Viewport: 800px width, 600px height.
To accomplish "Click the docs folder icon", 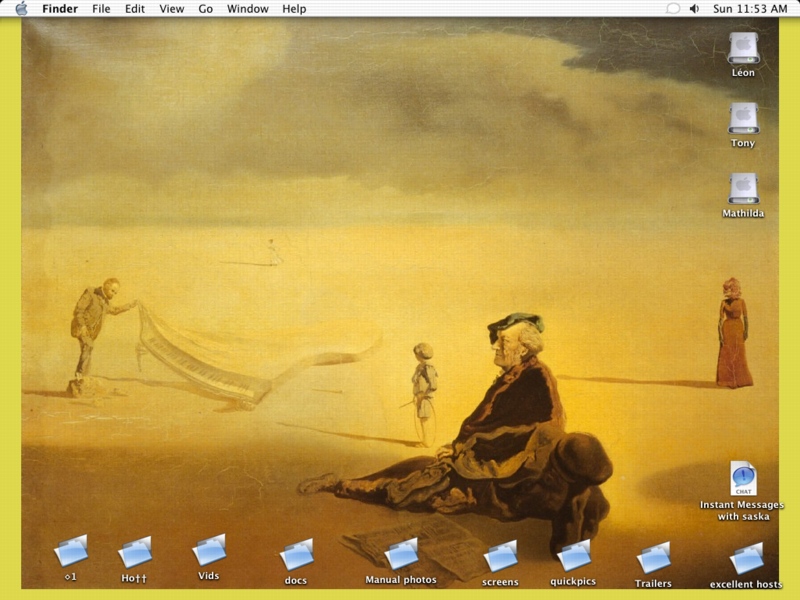I will point(296,554).
